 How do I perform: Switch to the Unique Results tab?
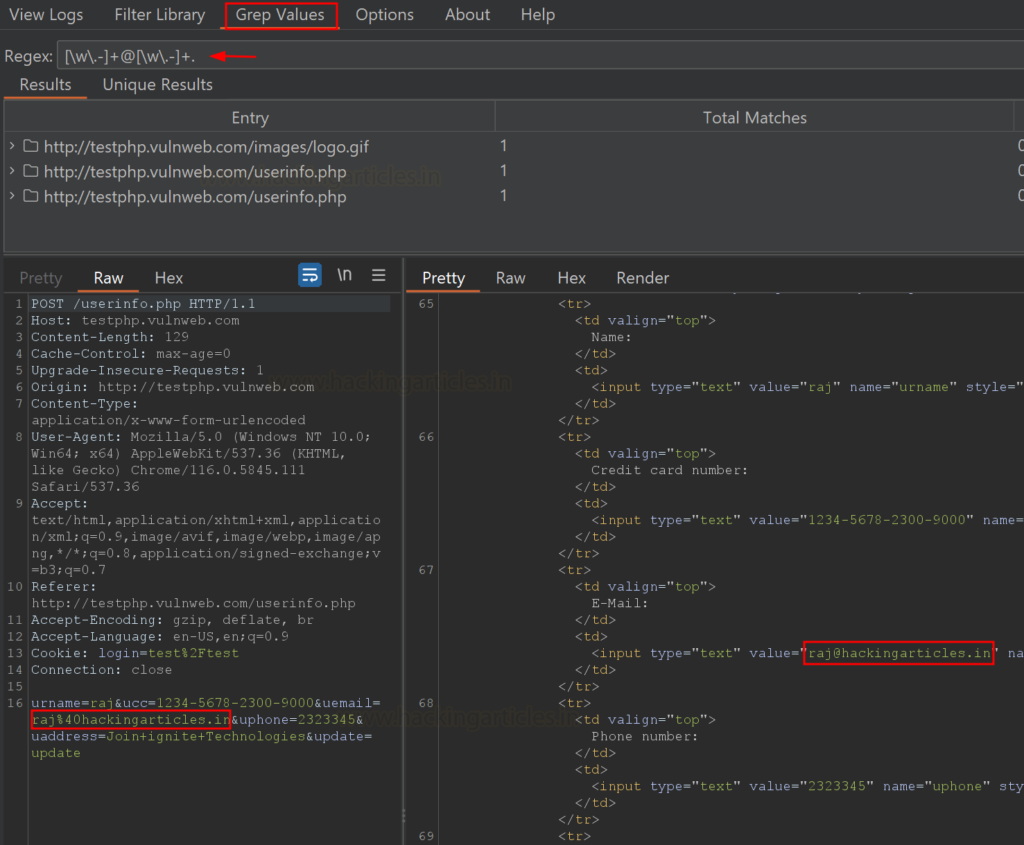[x=156, y=84]
